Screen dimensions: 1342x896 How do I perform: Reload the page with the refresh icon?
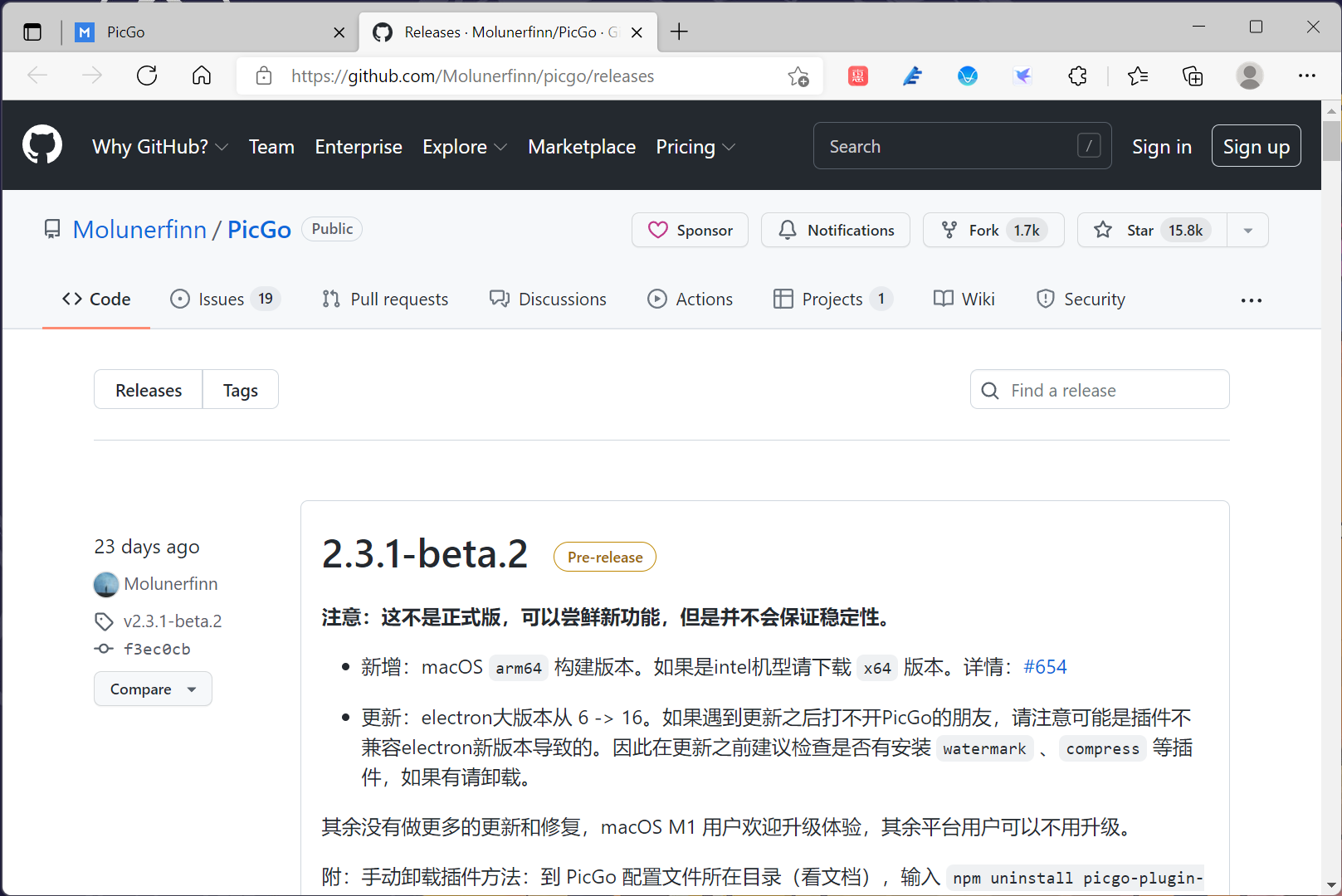(x=147, y=75)
